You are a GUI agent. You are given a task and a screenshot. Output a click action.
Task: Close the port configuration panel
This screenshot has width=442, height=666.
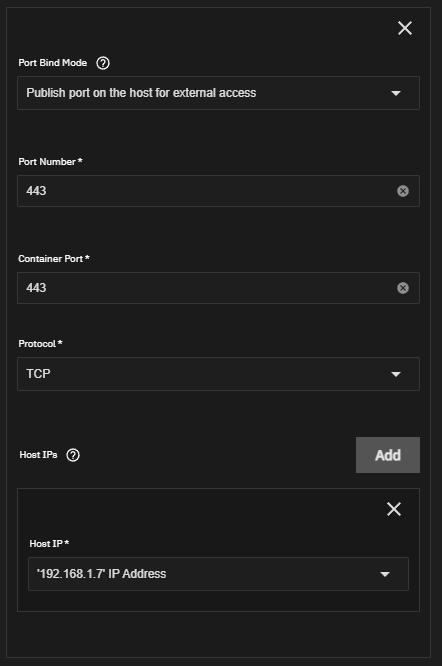(405, 28)
